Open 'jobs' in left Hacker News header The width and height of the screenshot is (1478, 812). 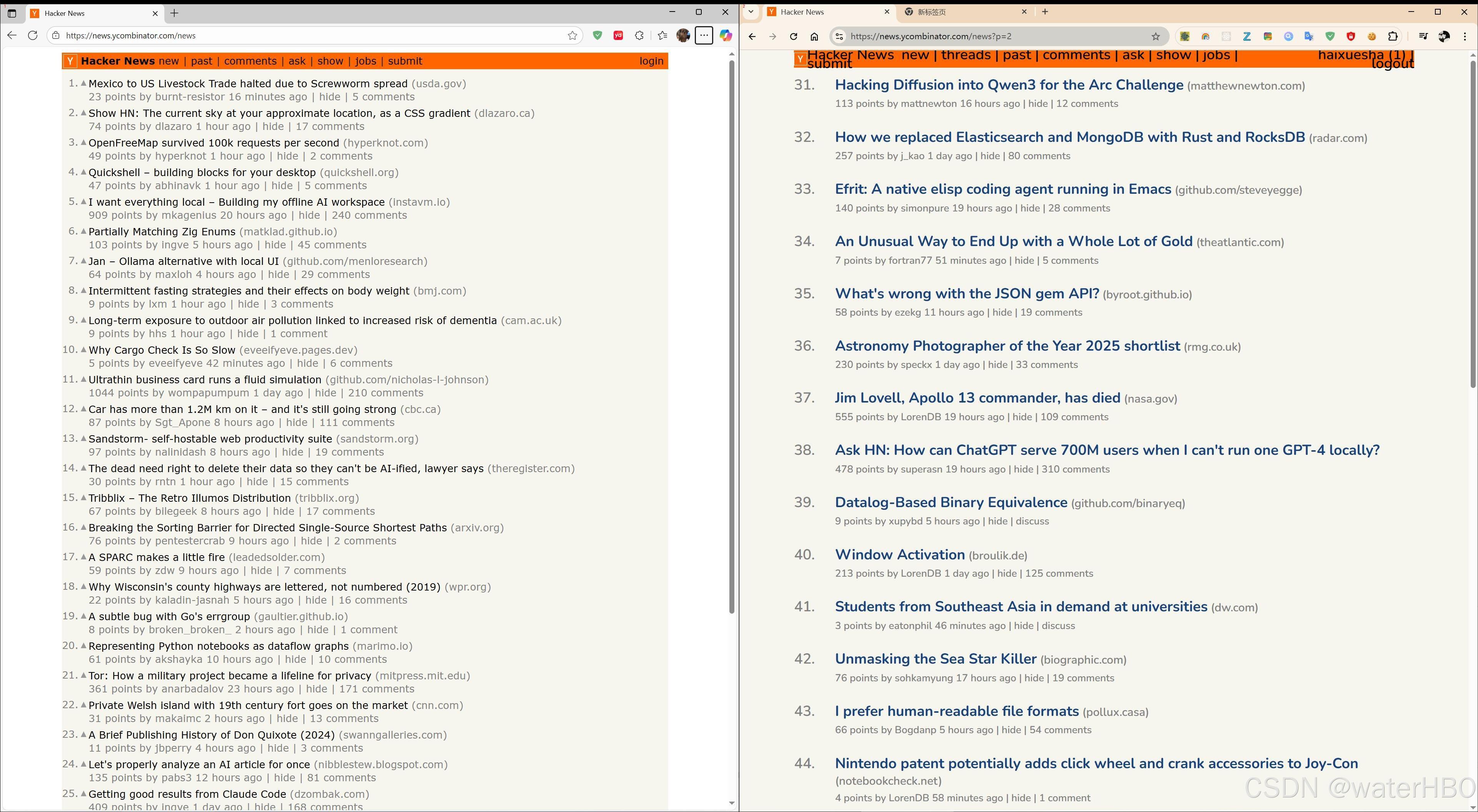click(x=366, y=61)
